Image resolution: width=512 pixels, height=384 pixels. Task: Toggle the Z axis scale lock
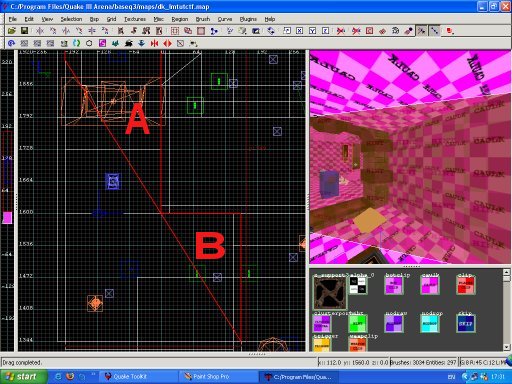pyautogui.click(x=325, y=31)
